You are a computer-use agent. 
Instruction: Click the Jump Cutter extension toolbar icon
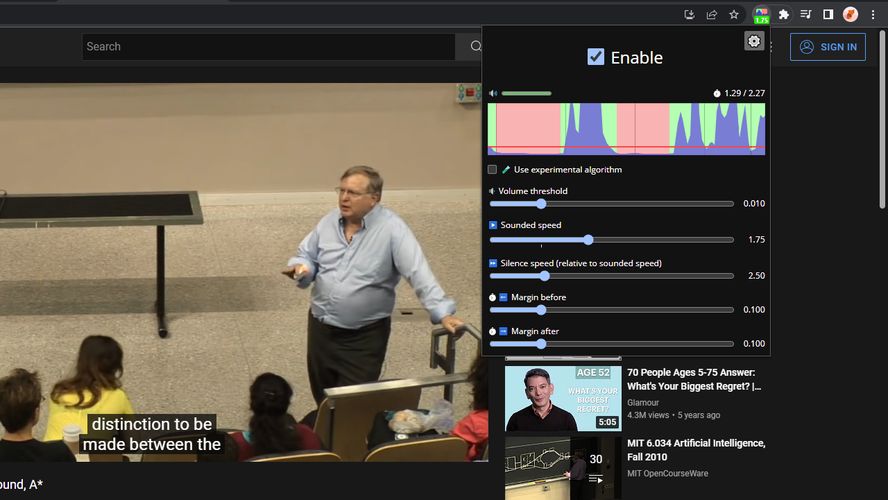(x=761, y=15)
